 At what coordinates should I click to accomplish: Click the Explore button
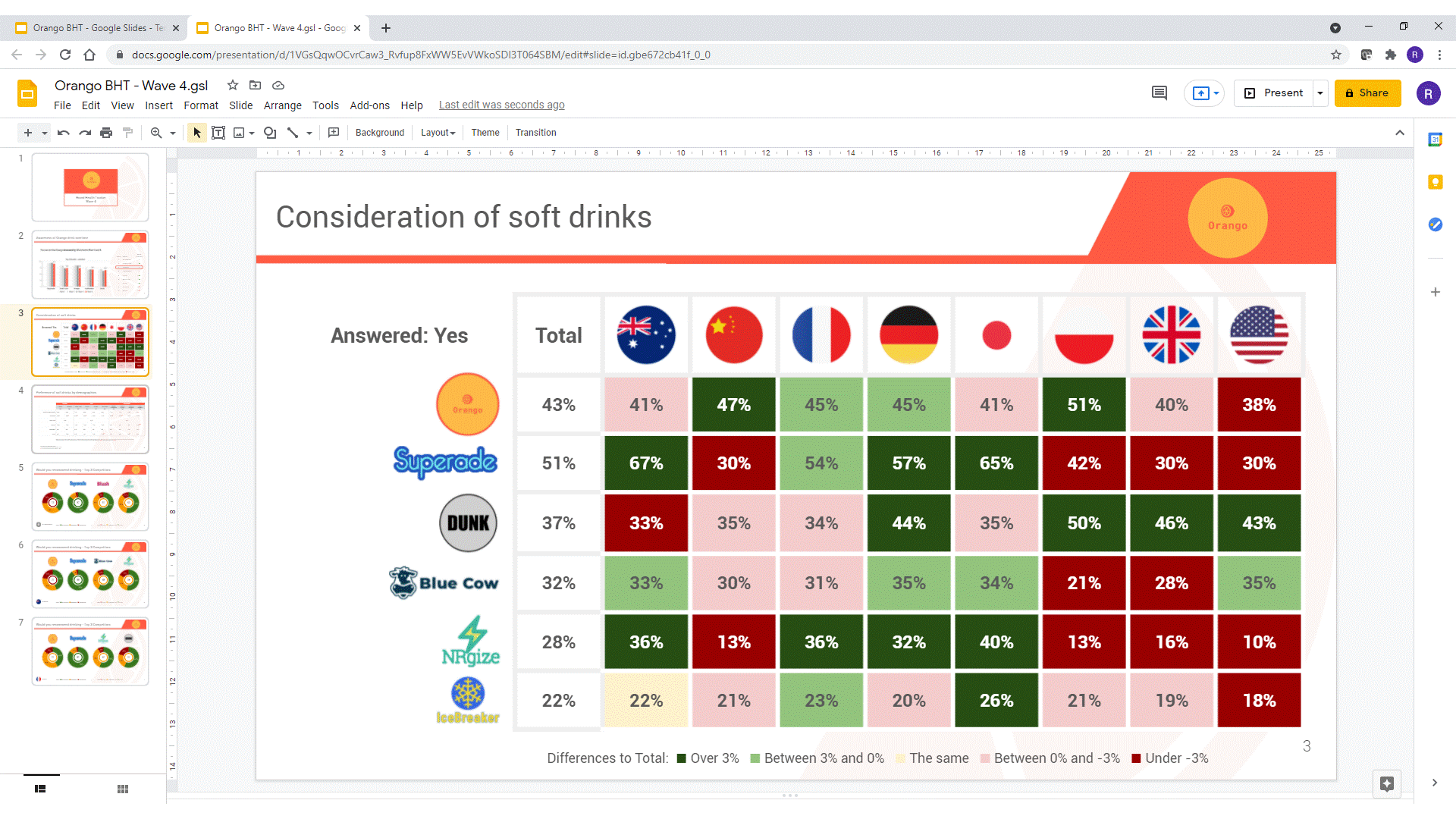tap(1387, 784)
